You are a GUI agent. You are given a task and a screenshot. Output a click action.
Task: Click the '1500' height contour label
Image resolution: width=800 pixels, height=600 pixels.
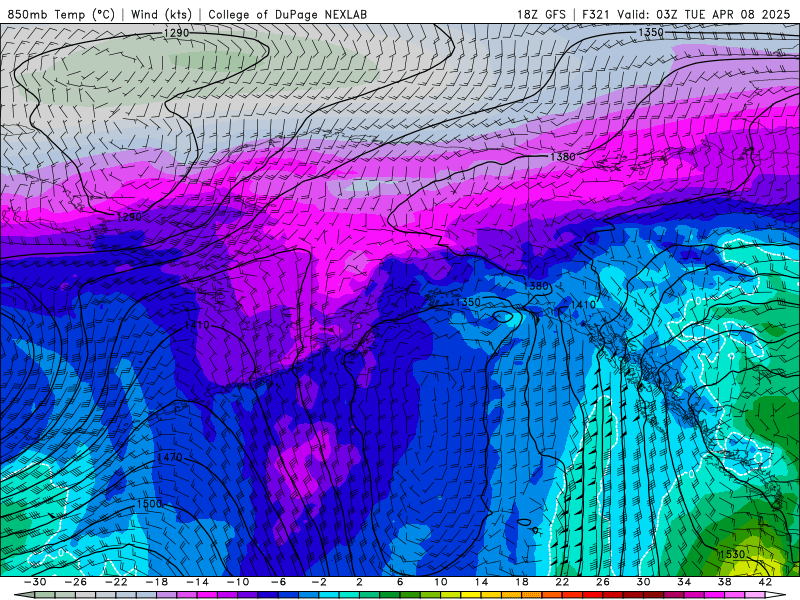pos(149,504)
